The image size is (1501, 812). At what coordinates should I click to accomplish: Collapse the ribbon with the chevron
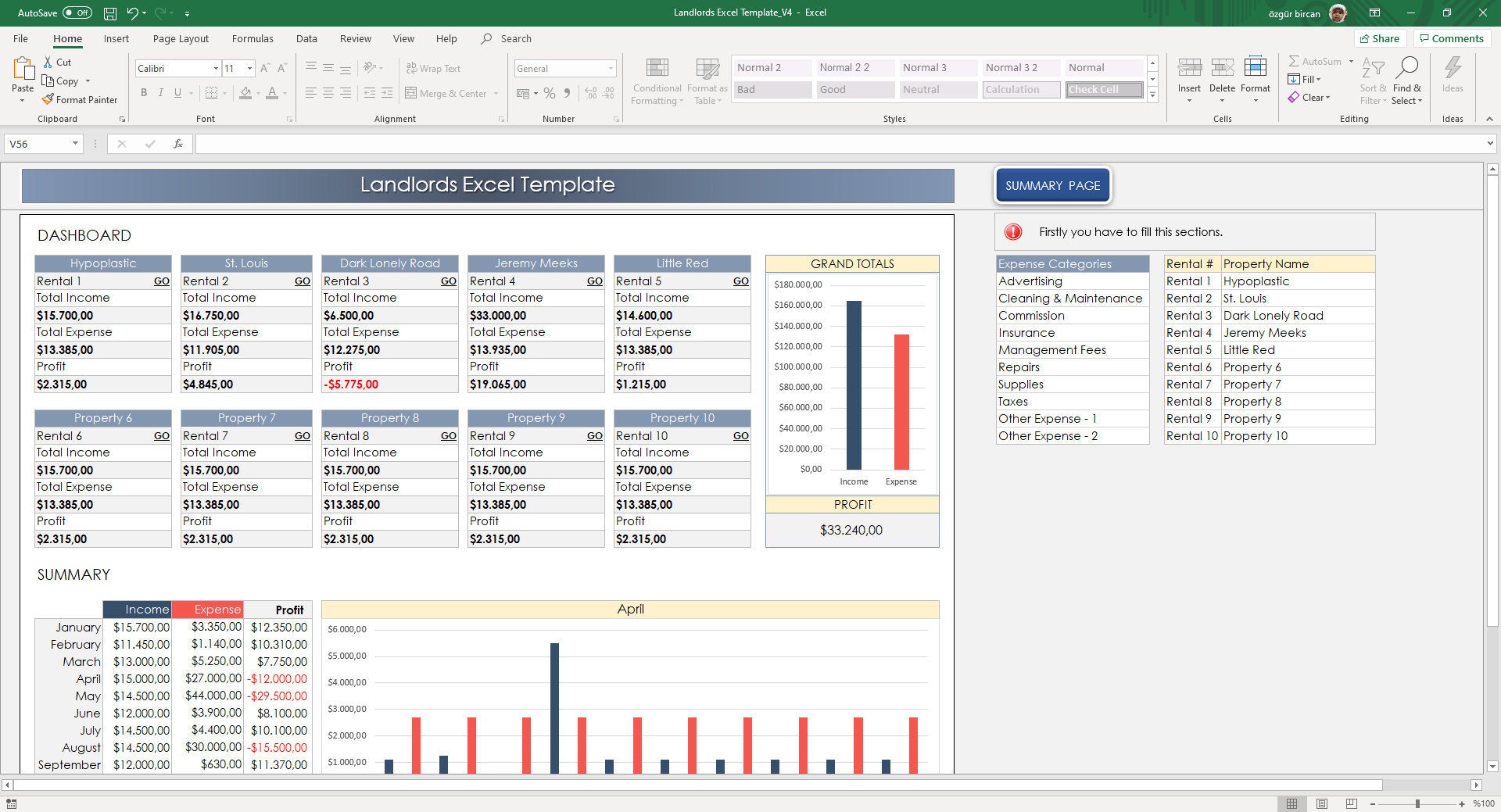pos(1489,119)
